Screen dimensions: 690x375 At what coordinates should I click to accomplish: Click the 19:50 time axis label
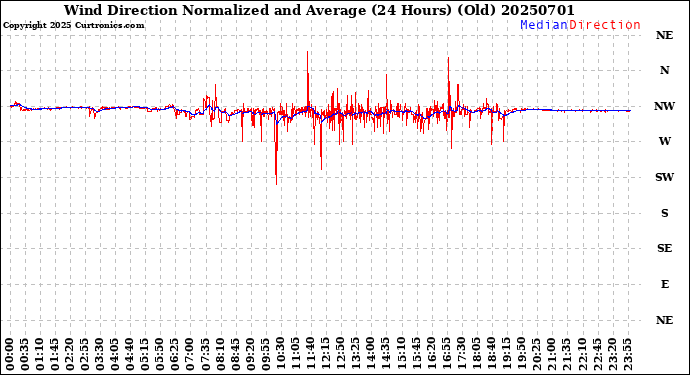521,355
